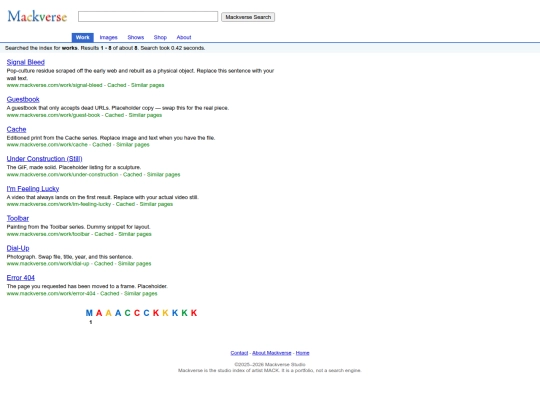The width and height of the screenshot is (540, 405).
Task: Open the Toolbar result
Action: [x=18, y=218]
